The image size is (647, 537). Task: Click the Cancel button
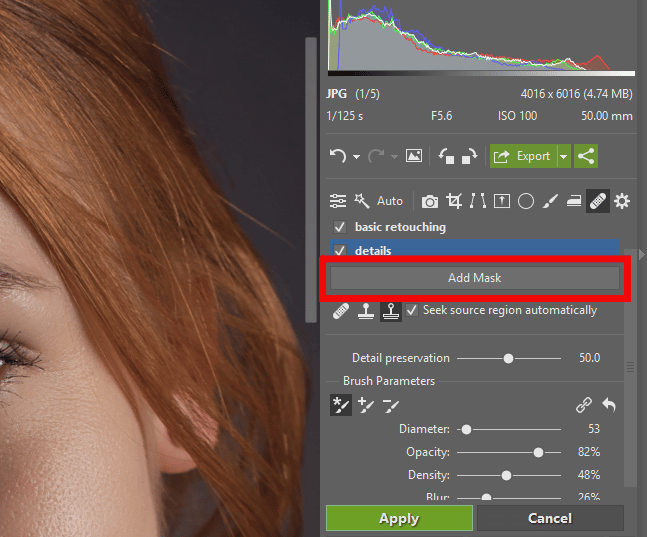click(x=550, y=518)
